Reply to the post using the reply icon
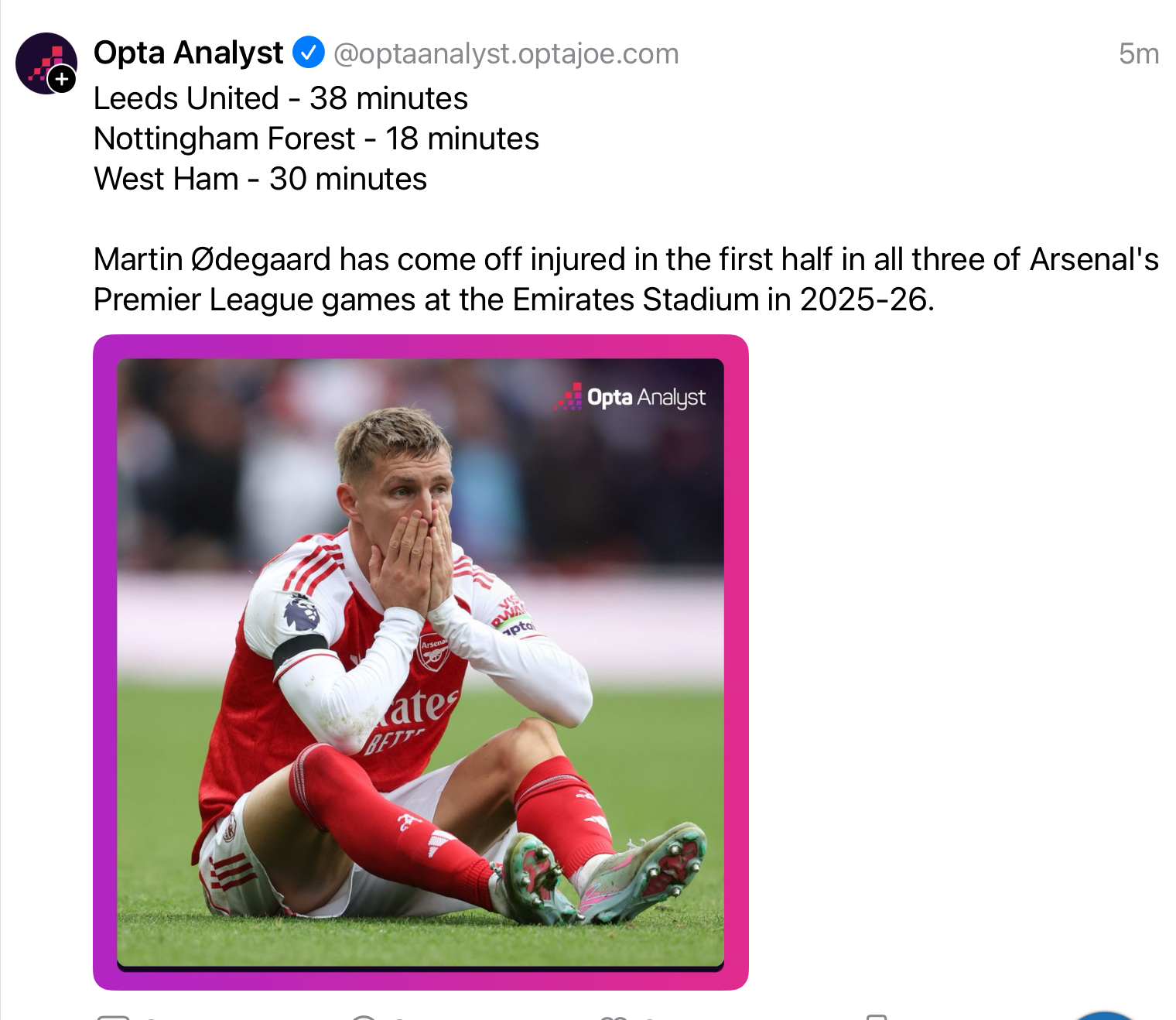The width and height of the screenshot is (1176, 1020). click(x=113, y=1016)
